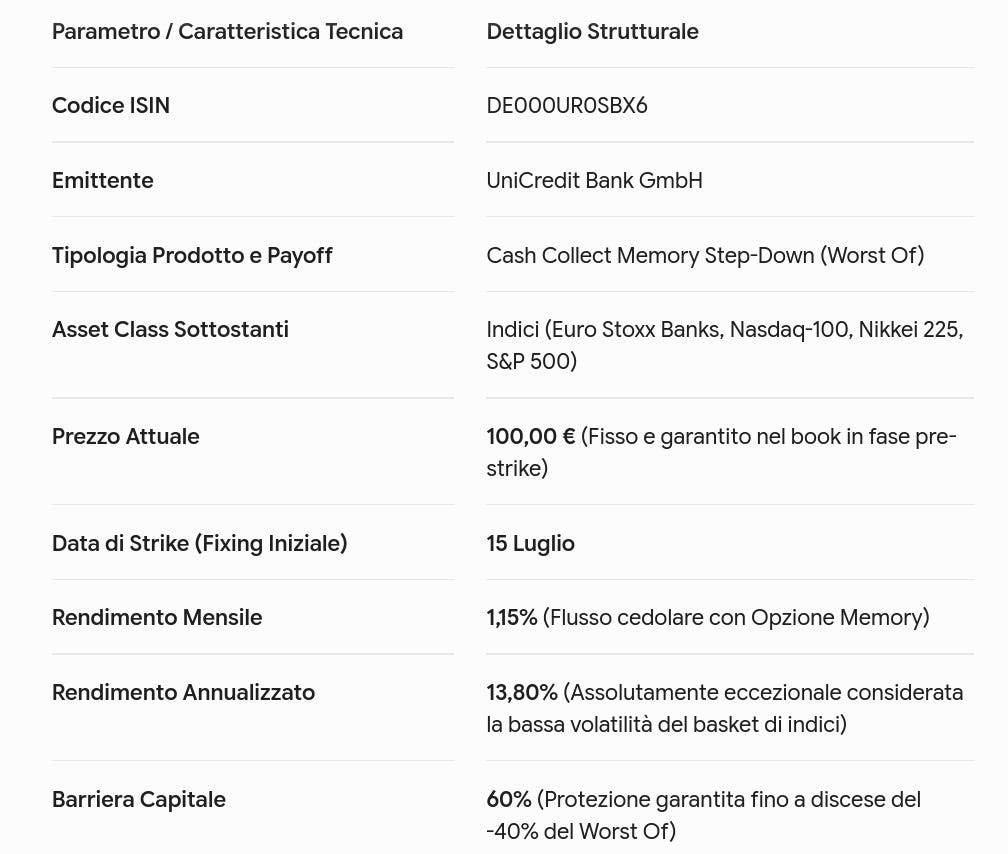The width and height of the screenshot is (1008, 854).
Task: Click the Emittente label
Action: tap(103, 180)
